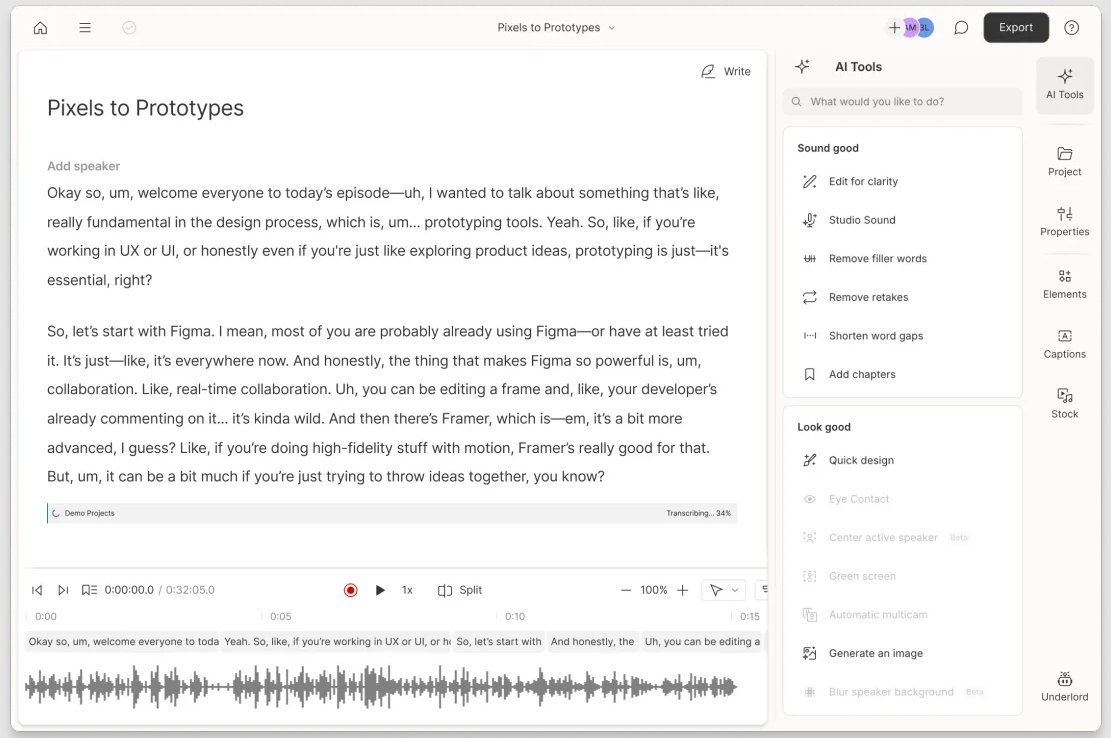Viewport: 1111px width, 738px height.
Task: Run Remove filler words on the transcript
Action: tap(878, 258)
